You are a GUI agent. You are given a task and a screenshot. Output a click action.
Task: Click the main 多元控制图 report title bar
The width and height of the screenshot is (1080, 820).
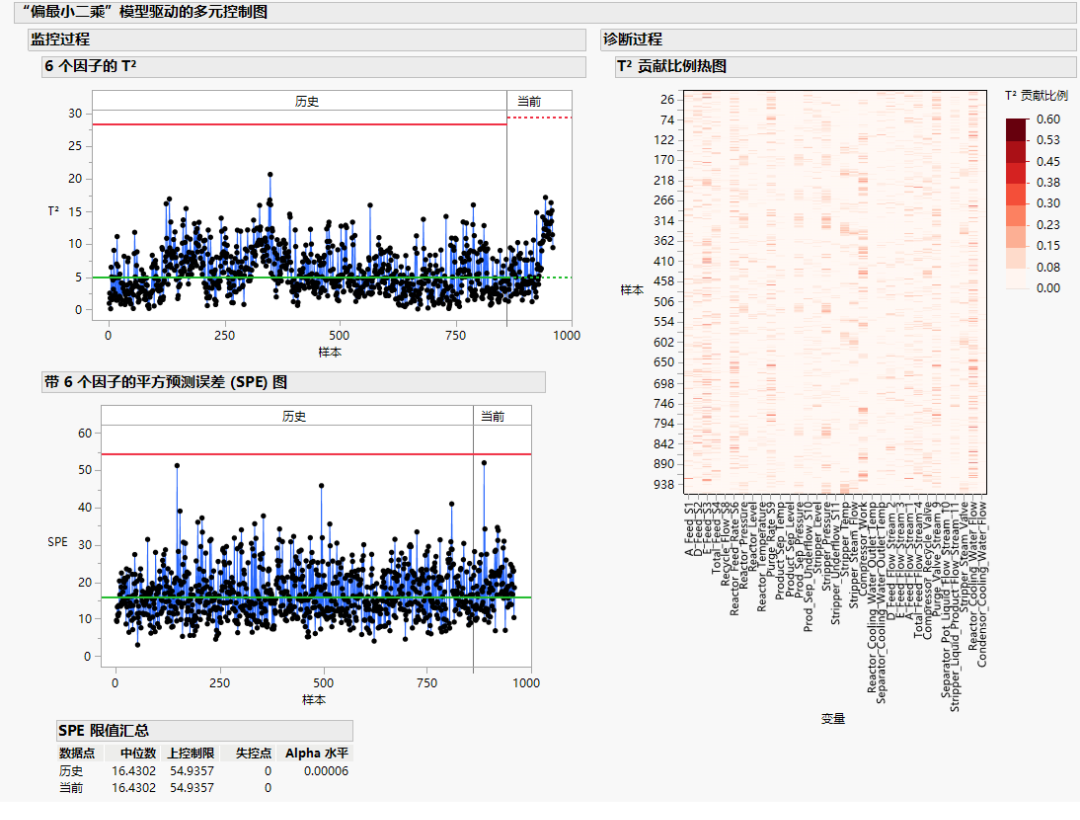point(546,12)
